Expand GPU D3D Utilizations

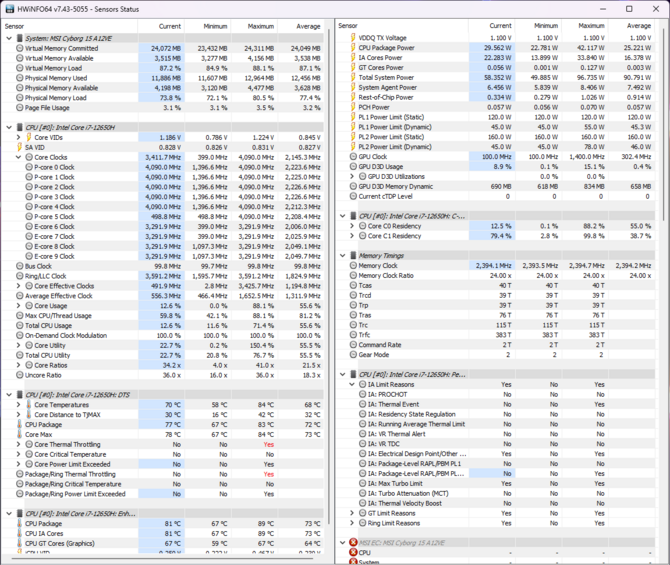pos(352,177)
